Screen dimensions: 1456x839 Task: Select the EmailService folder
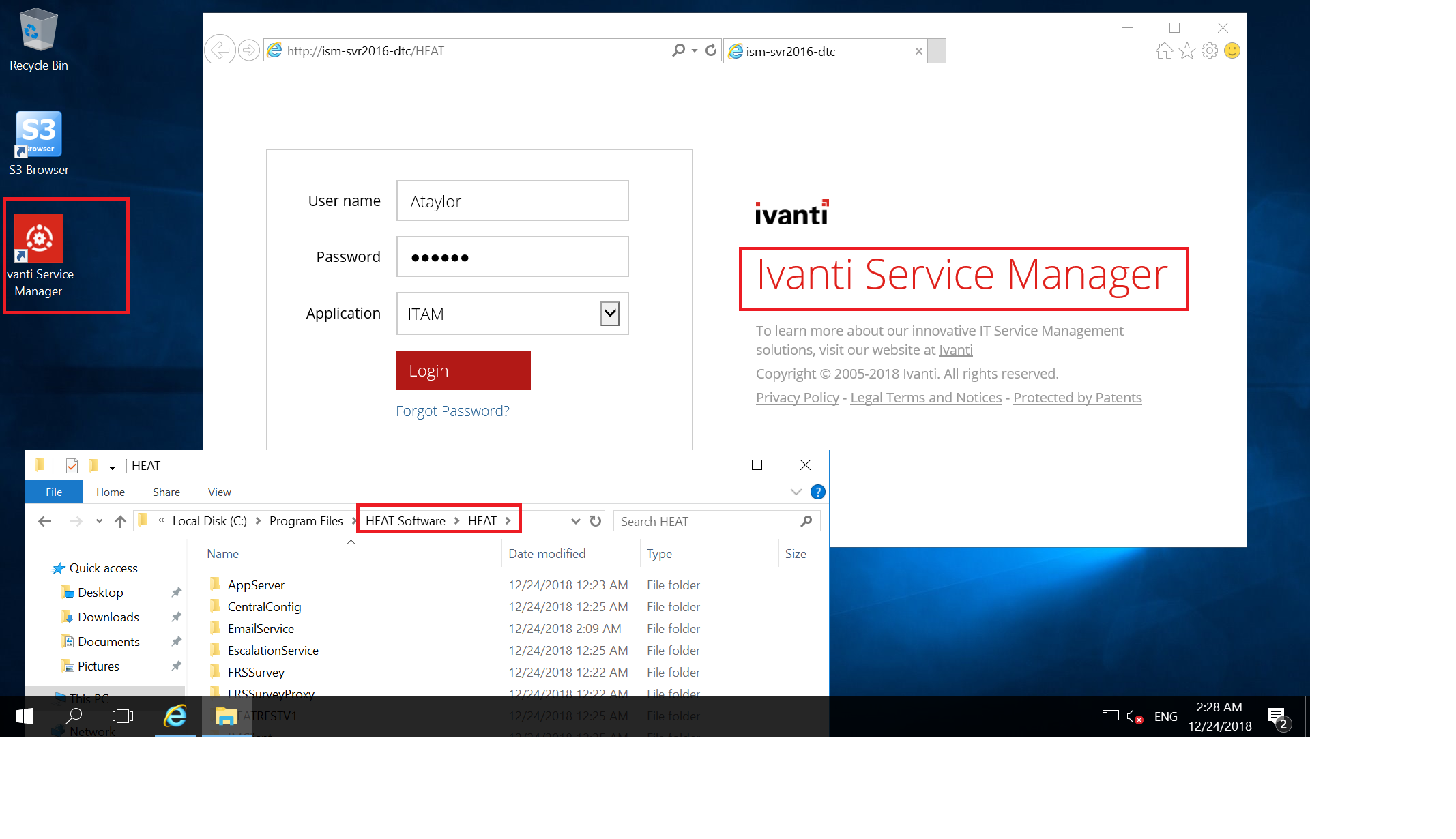click(x=261, y=628)
